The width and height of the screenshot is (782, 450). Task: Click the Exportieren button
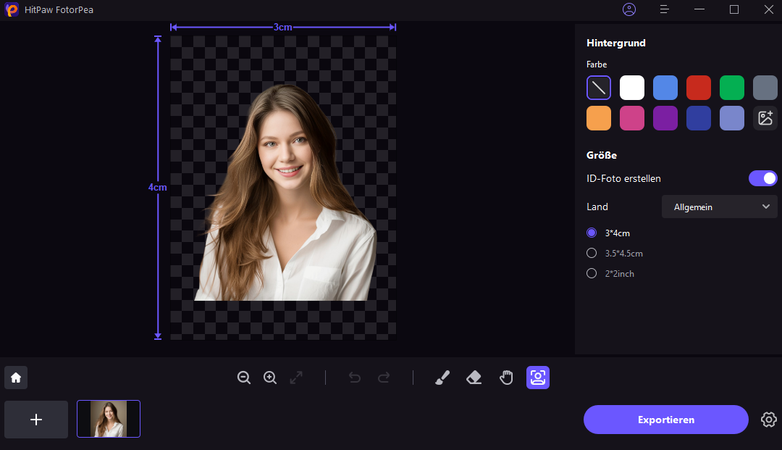coord(665,419)
